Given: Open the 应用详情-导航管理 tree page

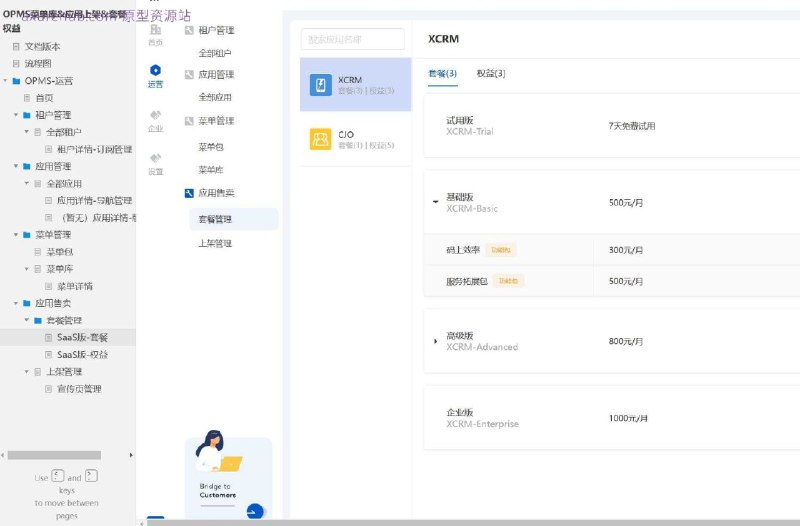Looking at the screenshot, I should click(94, 201).
